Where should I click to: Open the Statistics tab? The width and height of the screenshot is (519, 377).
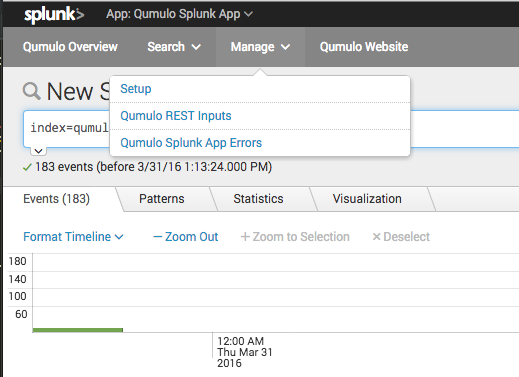pos(258,199)
